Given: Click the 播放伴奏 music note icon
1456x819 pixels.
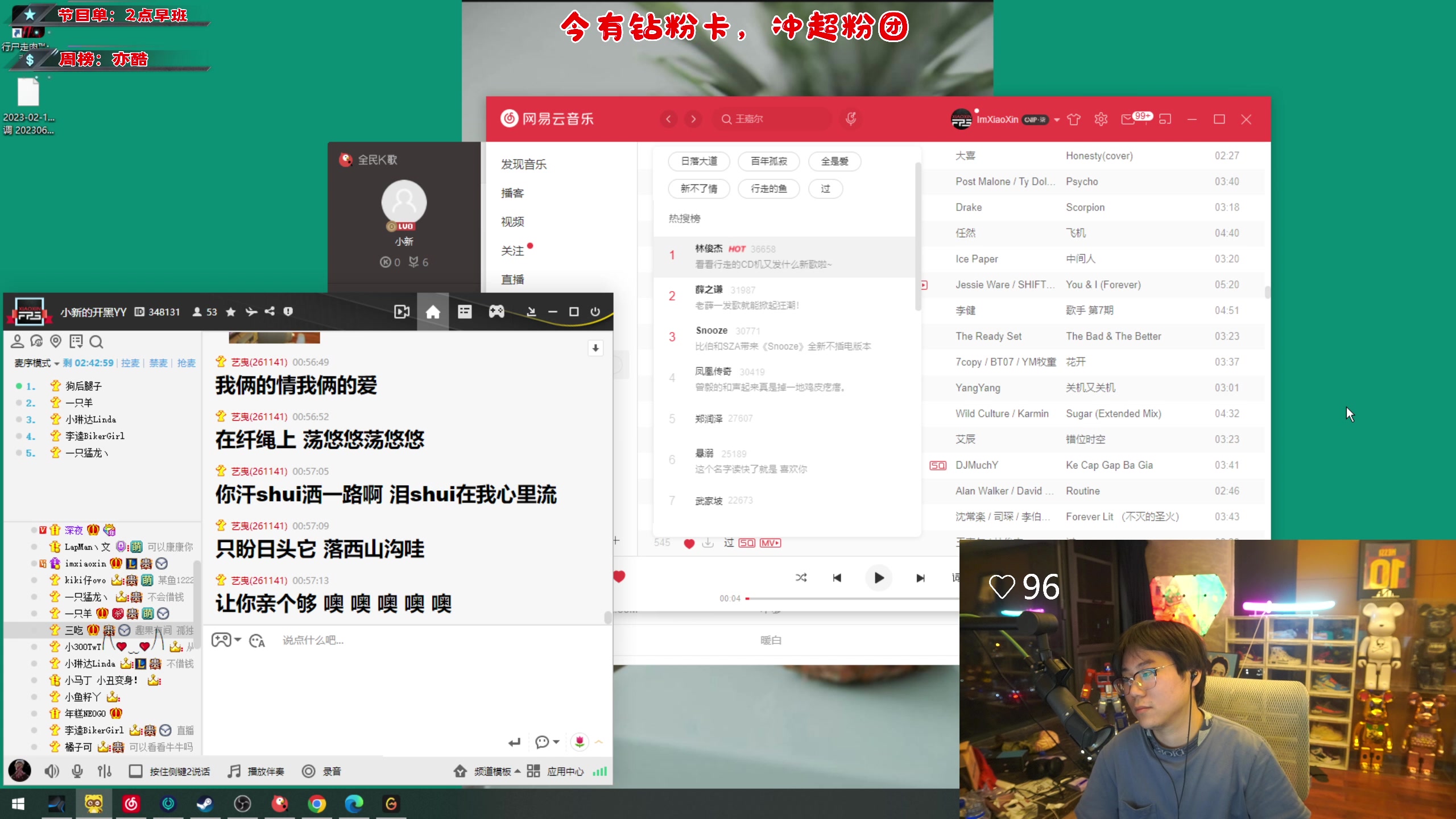Looking at the screenshot, I should tap(234, 771).
